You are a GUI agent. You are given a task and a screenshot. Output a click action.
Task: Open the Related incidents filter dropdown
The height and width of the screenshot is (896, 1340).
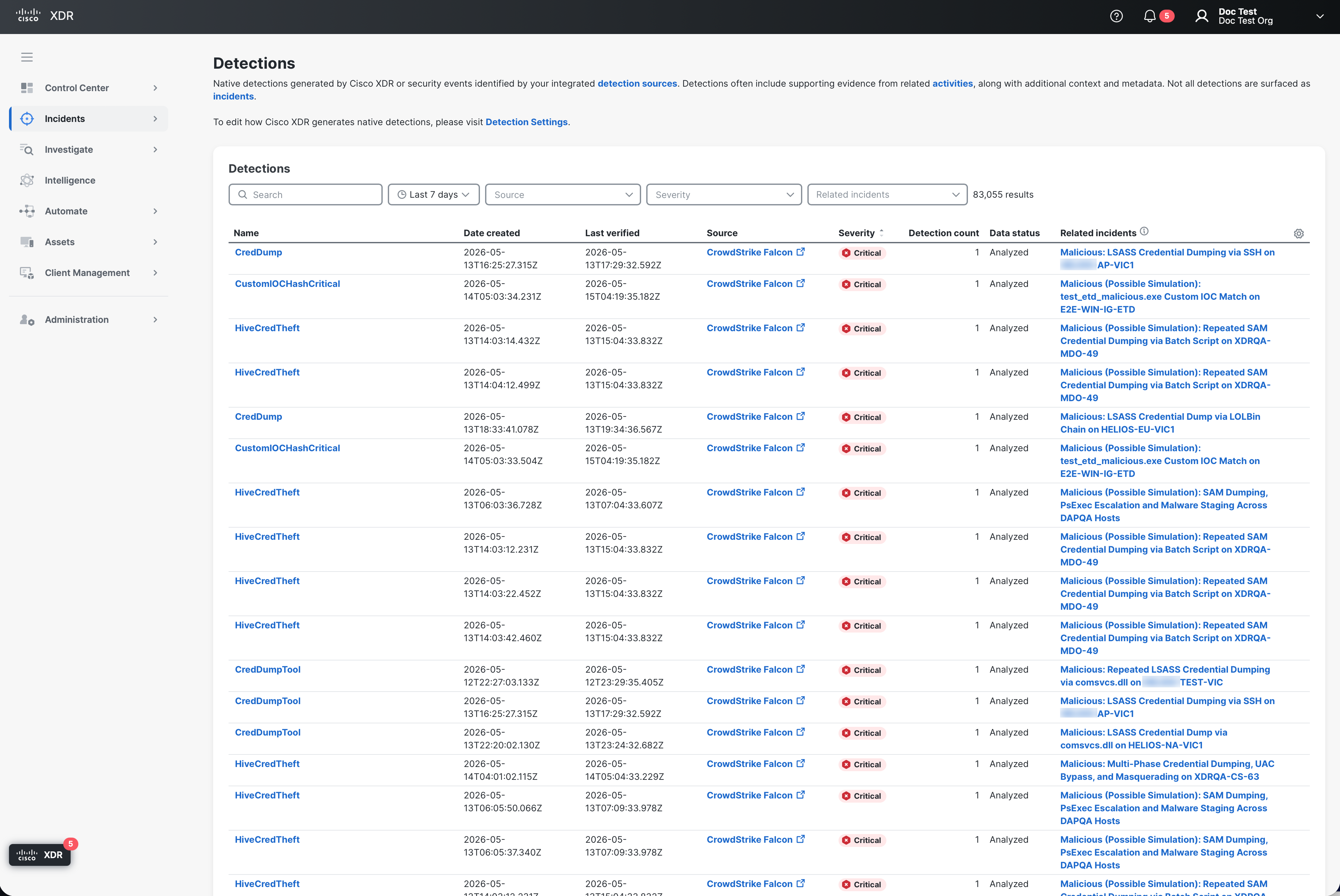coord(887,195)
